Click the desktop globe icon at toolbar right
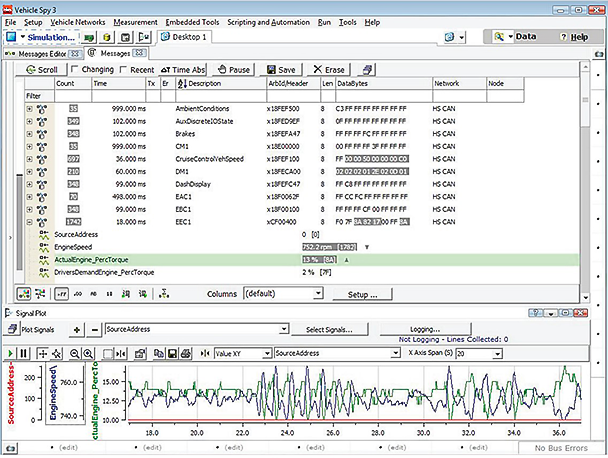 [x=449, y=37]
